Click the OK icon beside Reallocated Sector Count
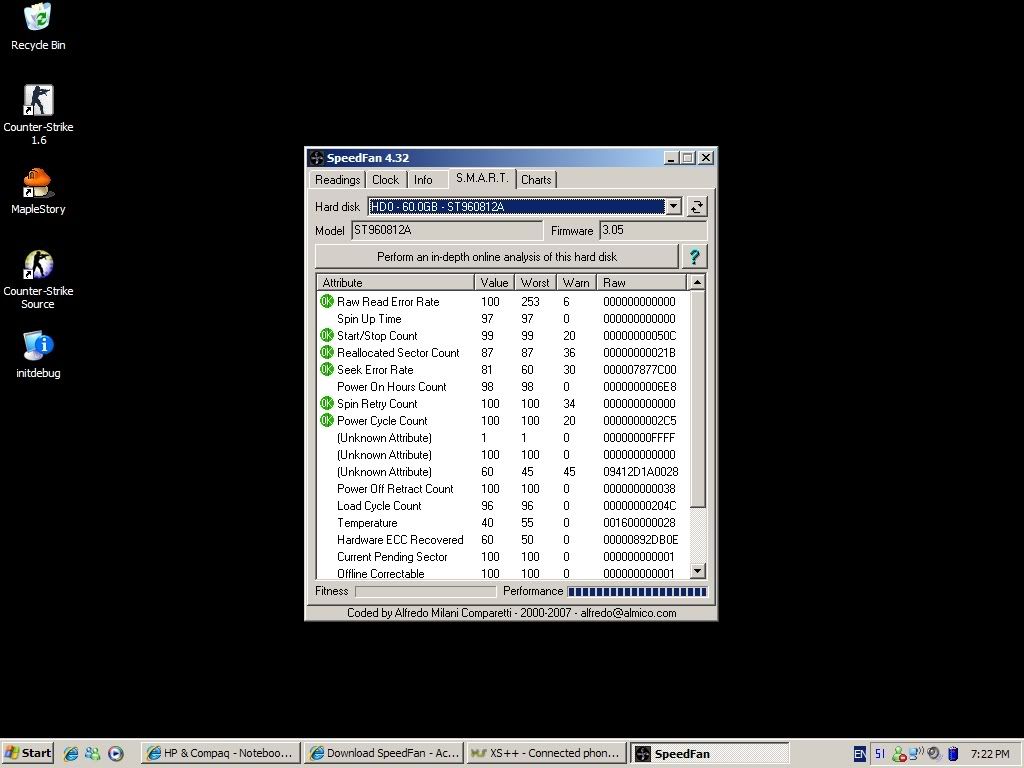This screenshot has height=768, width=1024. [327, 352]
